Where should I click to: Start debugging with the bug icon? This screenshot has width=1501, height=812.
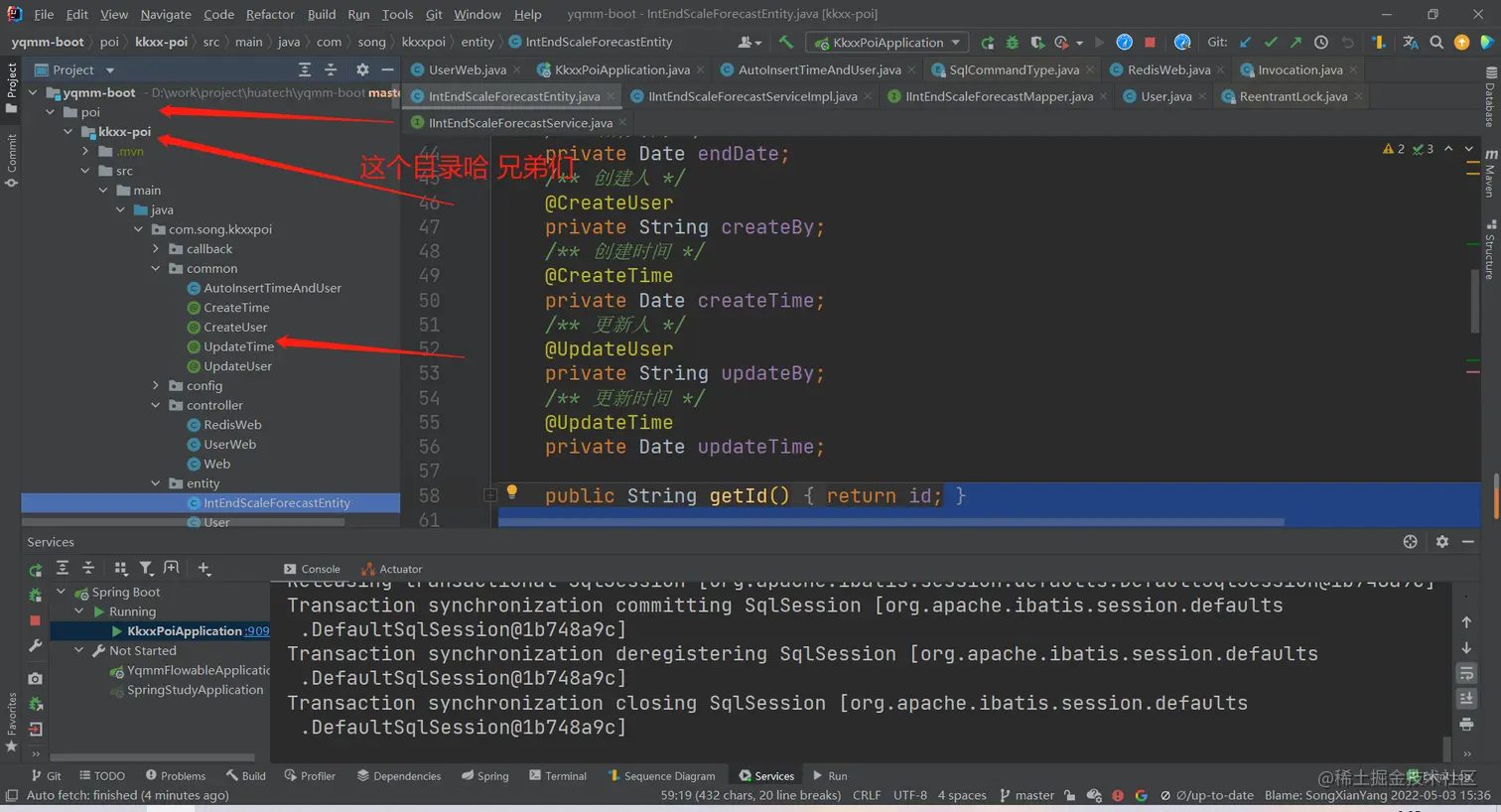point(1012,42)
